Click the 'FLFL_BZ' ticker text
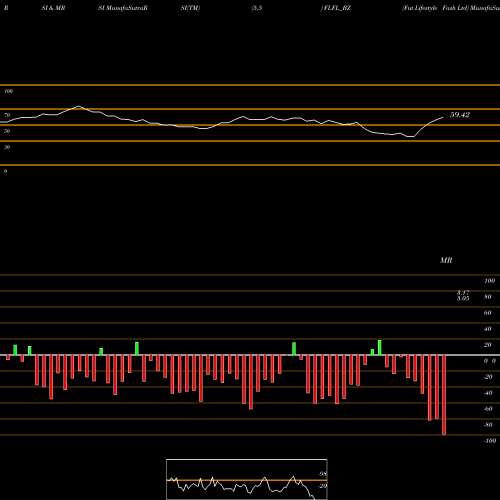This screenshot has width=500, height=500. pos(336,8)
